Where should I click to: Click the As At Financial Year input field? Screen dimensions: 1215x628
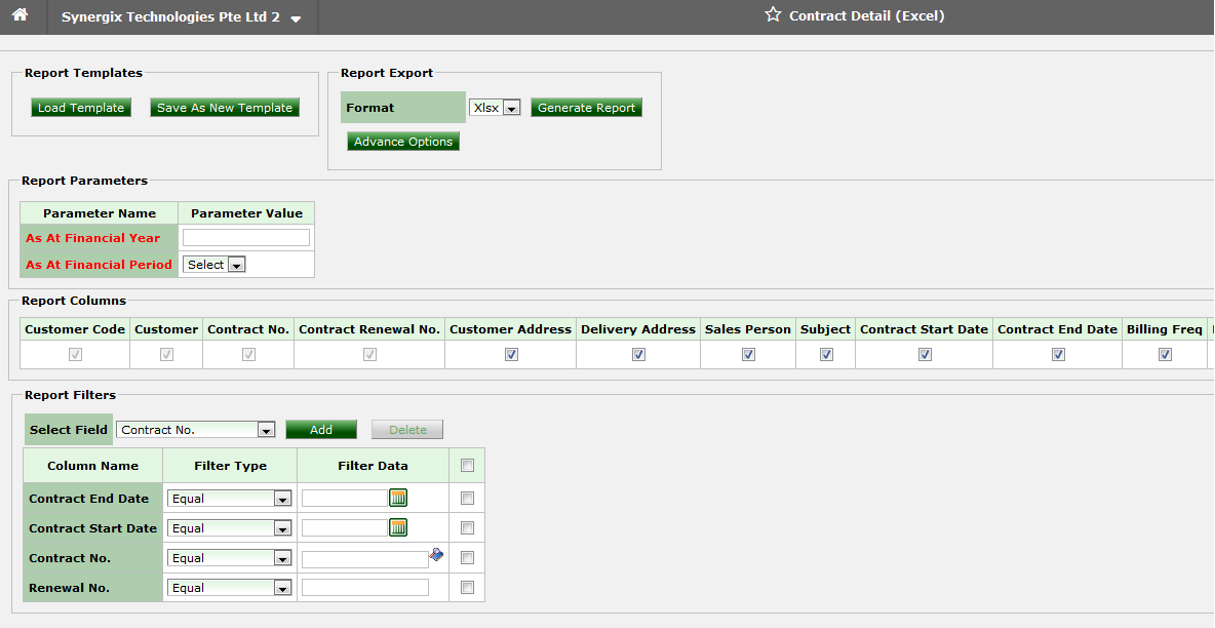point(245,237)
